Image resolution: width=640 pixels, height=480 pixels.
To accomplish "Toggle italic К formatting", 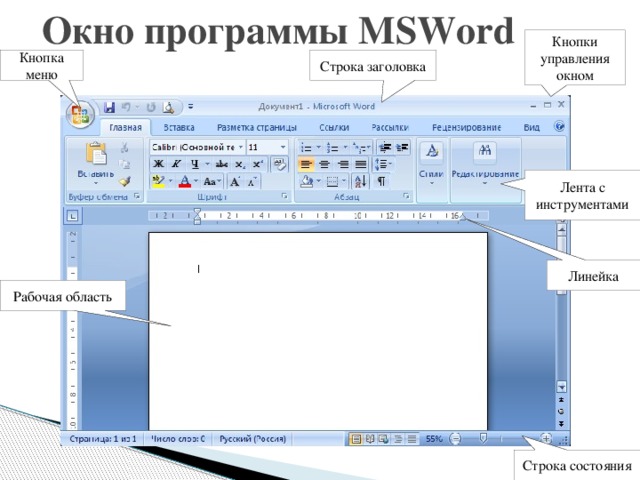I will tap(176, 164).
